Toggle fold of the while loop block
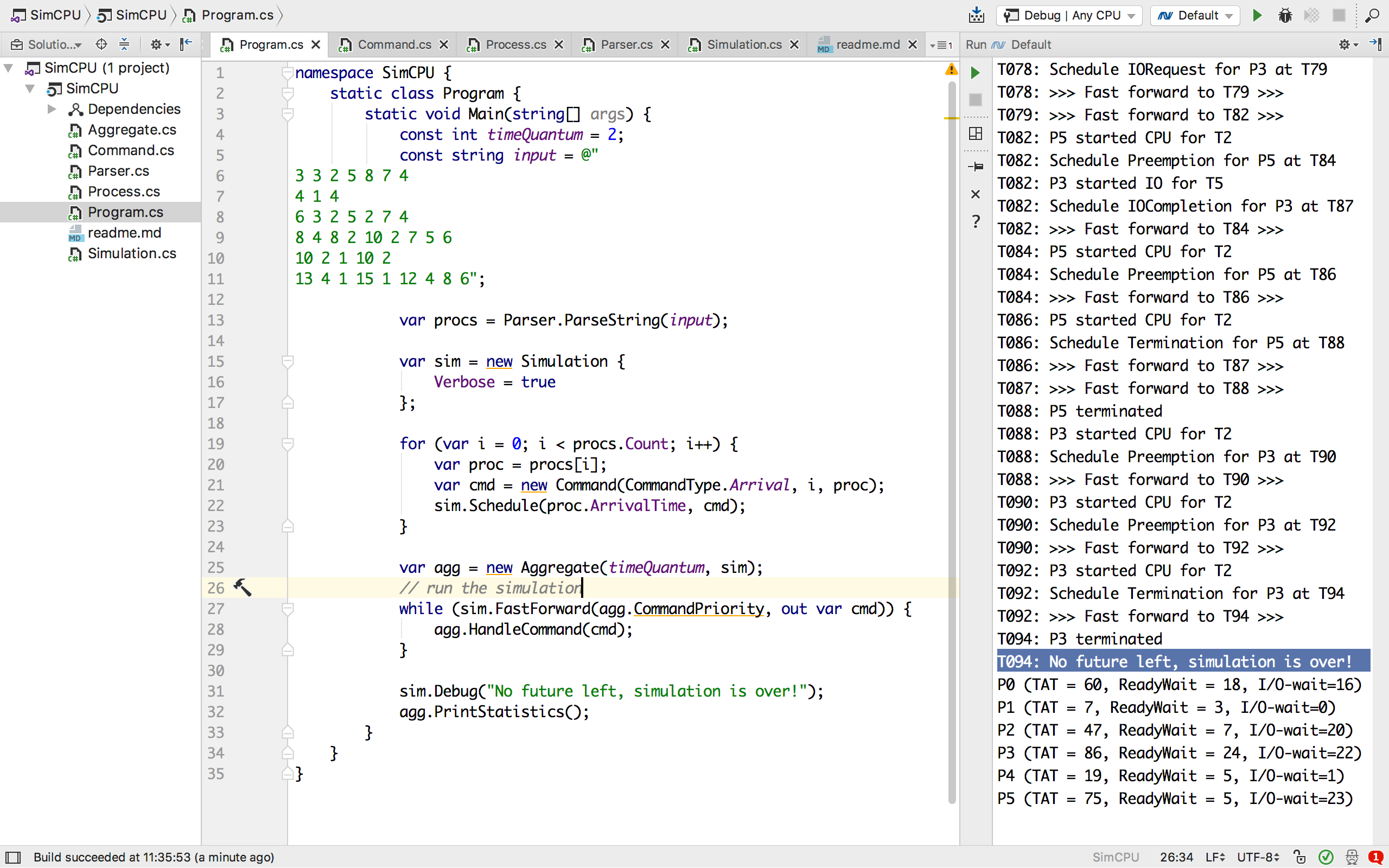This screenshot has height=868, width=1389. (x=288, y=609)
